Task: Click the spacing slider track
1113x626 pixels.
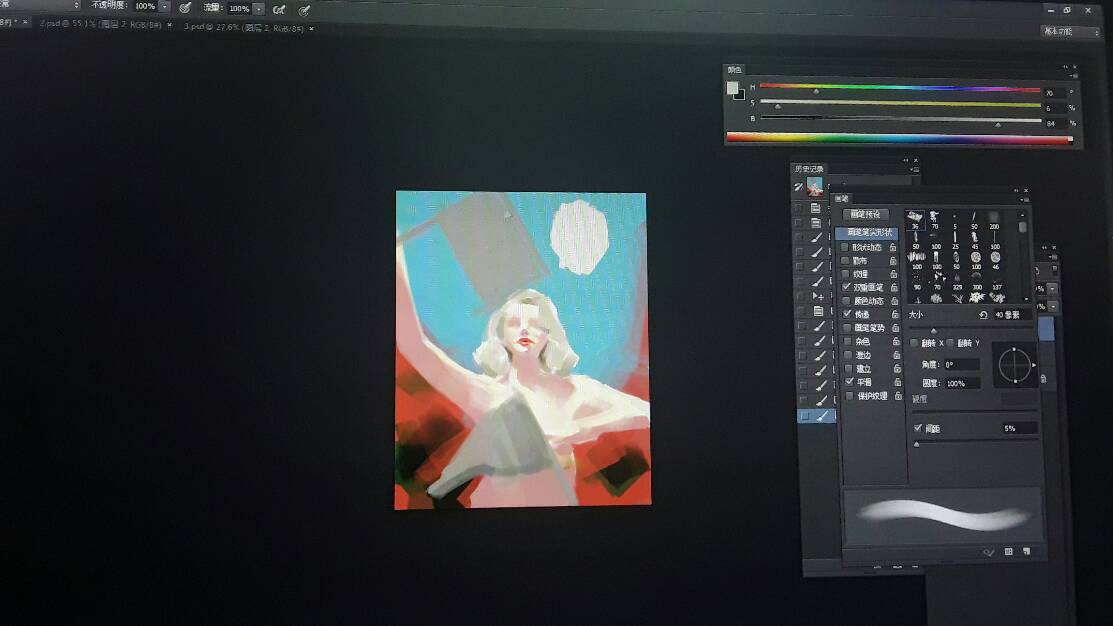Action: 975,441
